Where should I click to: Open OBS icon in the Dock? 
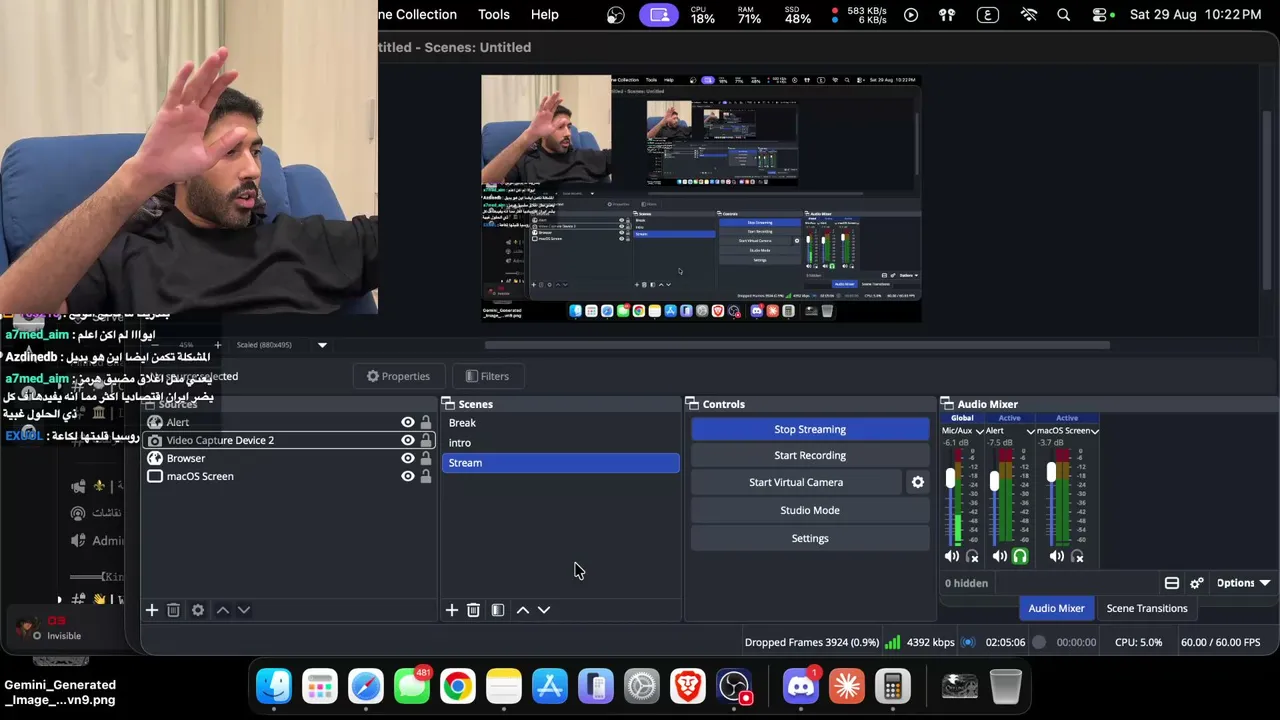pos(734,686)
